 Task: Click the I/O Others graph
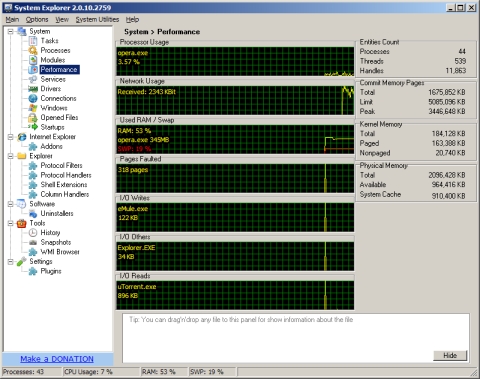(235, 256)
